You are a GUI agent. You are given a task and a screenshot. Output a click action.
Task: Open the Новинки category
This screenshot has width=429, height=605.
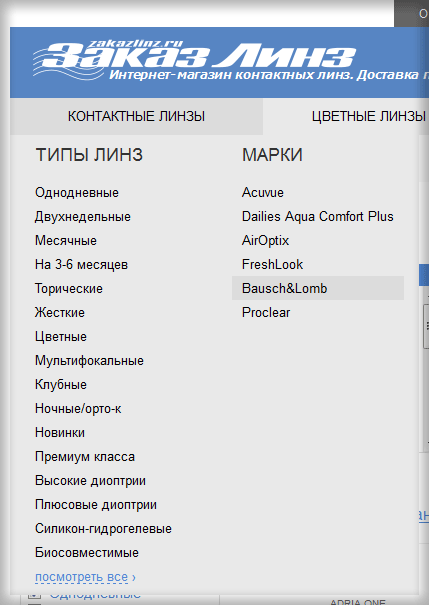pyautogui.click(x=60, y=433)
